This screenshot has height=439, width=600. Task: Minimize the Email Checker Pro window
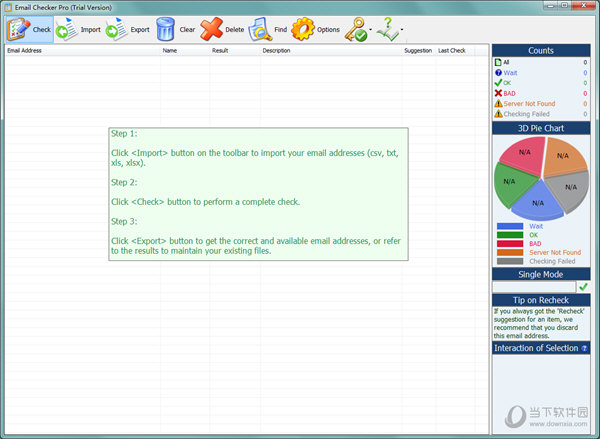click(x=550, y=5)
